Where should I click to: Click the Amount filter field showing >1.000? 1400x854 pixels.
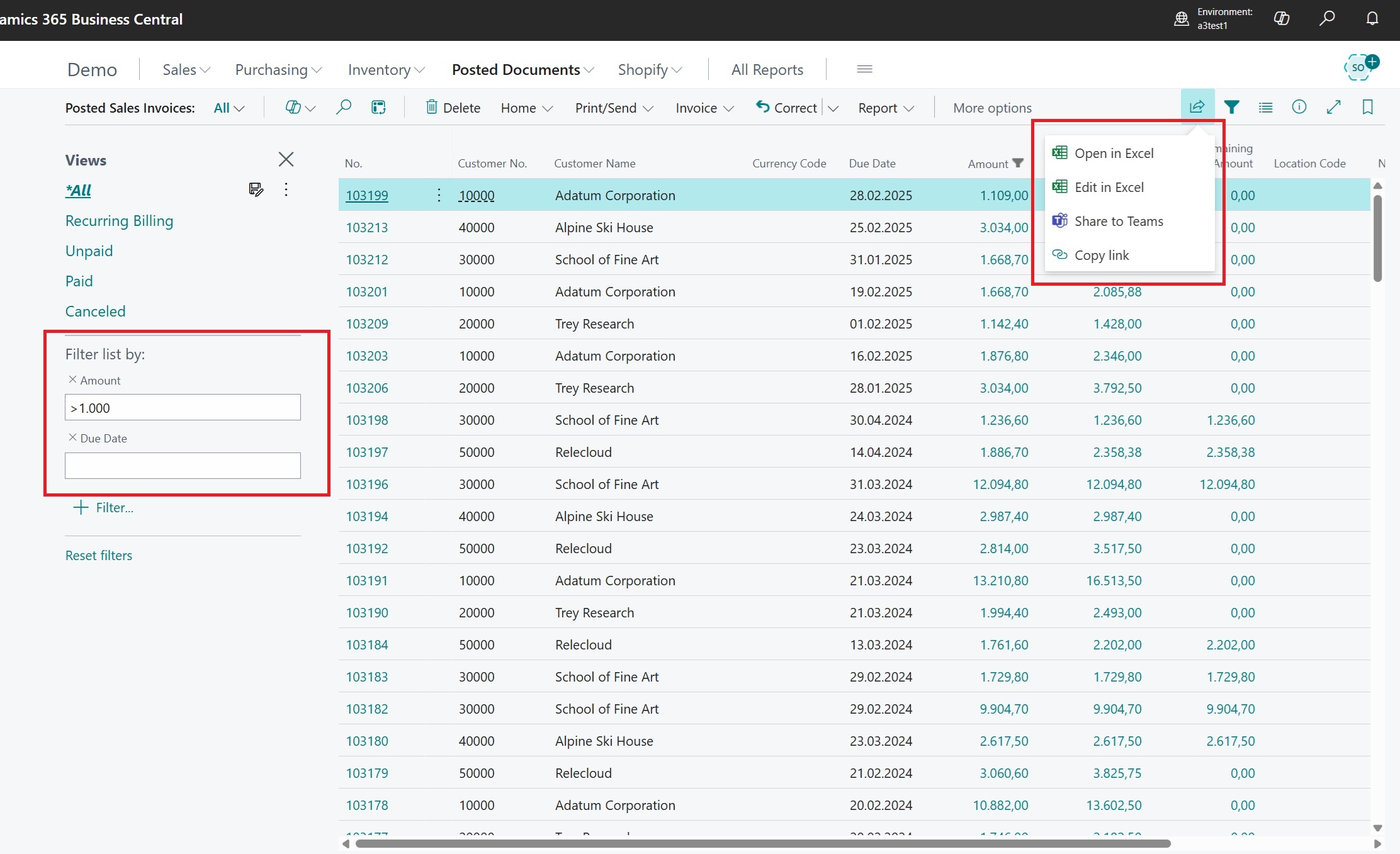[183, 407]
